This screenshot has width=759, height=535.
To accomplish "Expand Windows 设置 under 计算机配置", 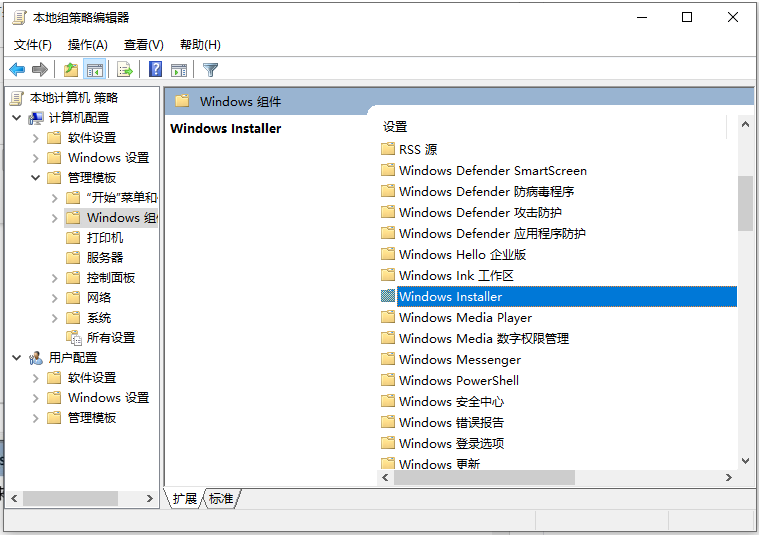I will [35, 158].
